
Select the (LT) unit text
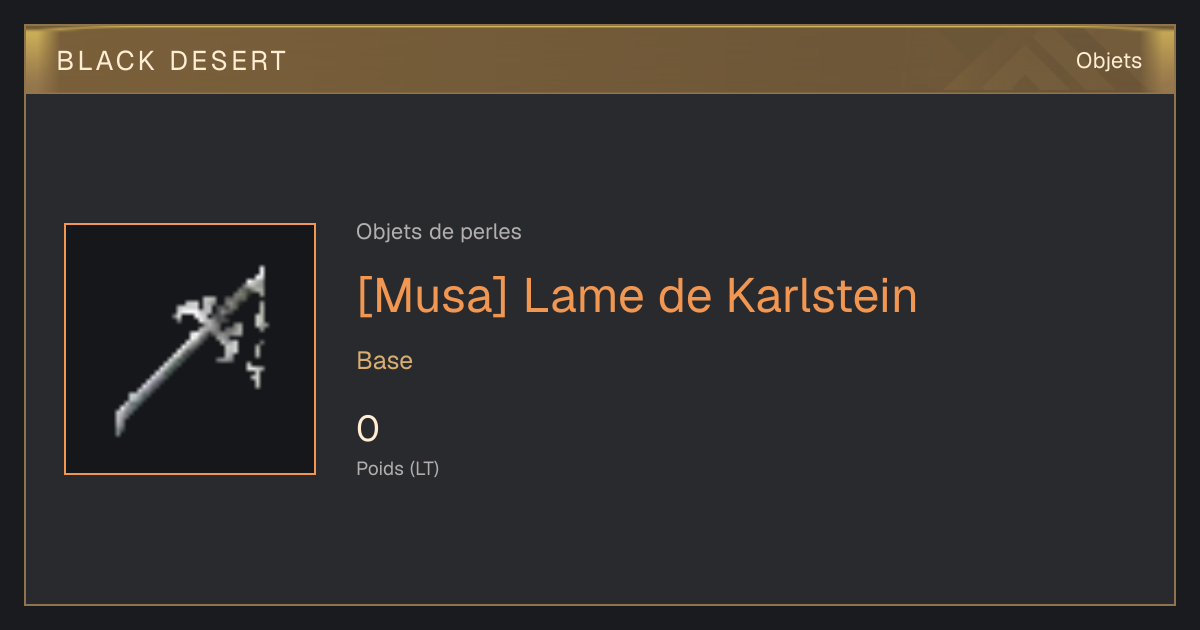tap(424, 468)
